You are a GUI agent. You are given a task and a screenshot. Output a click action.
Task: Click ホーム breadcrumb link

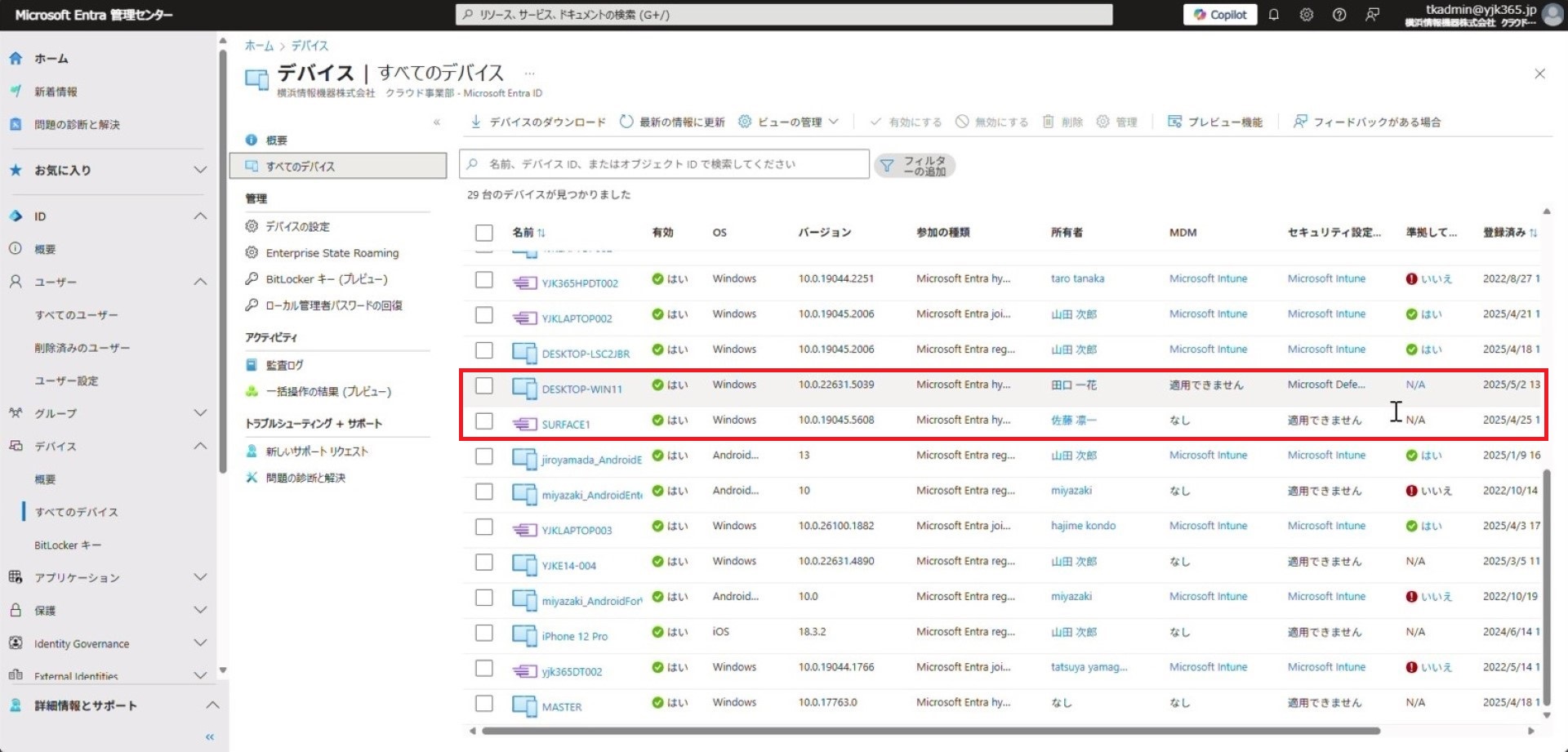click(x=259, y=46)
